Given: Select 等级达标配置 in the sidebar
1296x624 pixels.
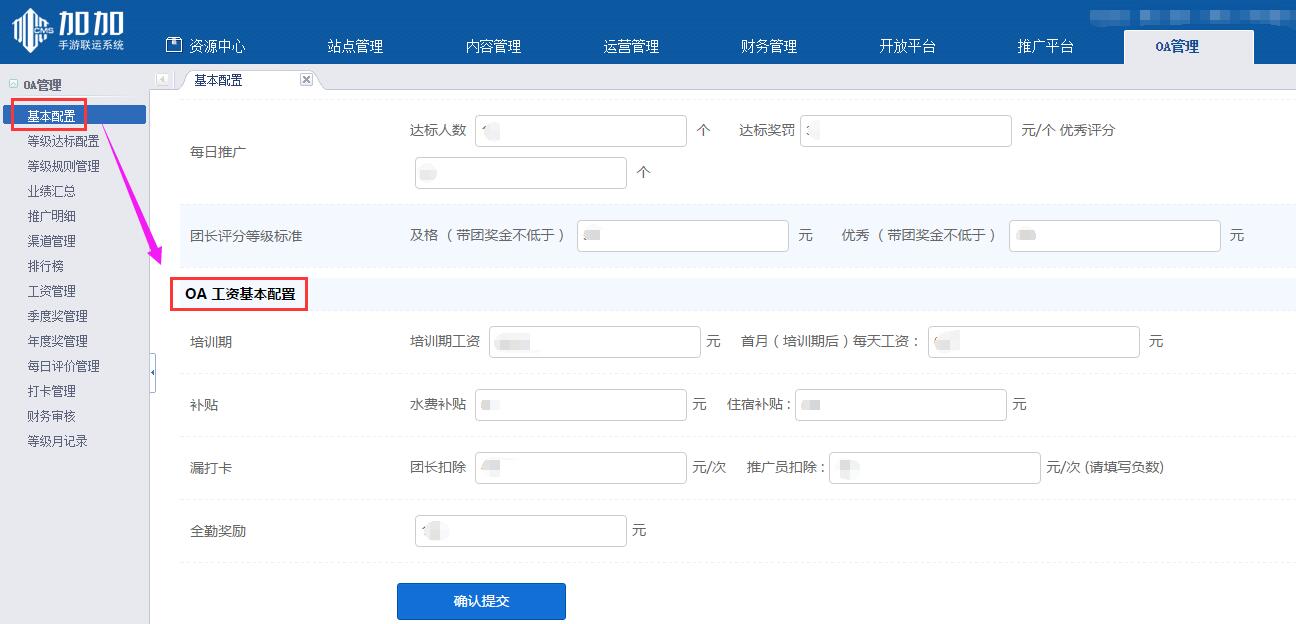Looking at the screenshot, I should point(63,141).
